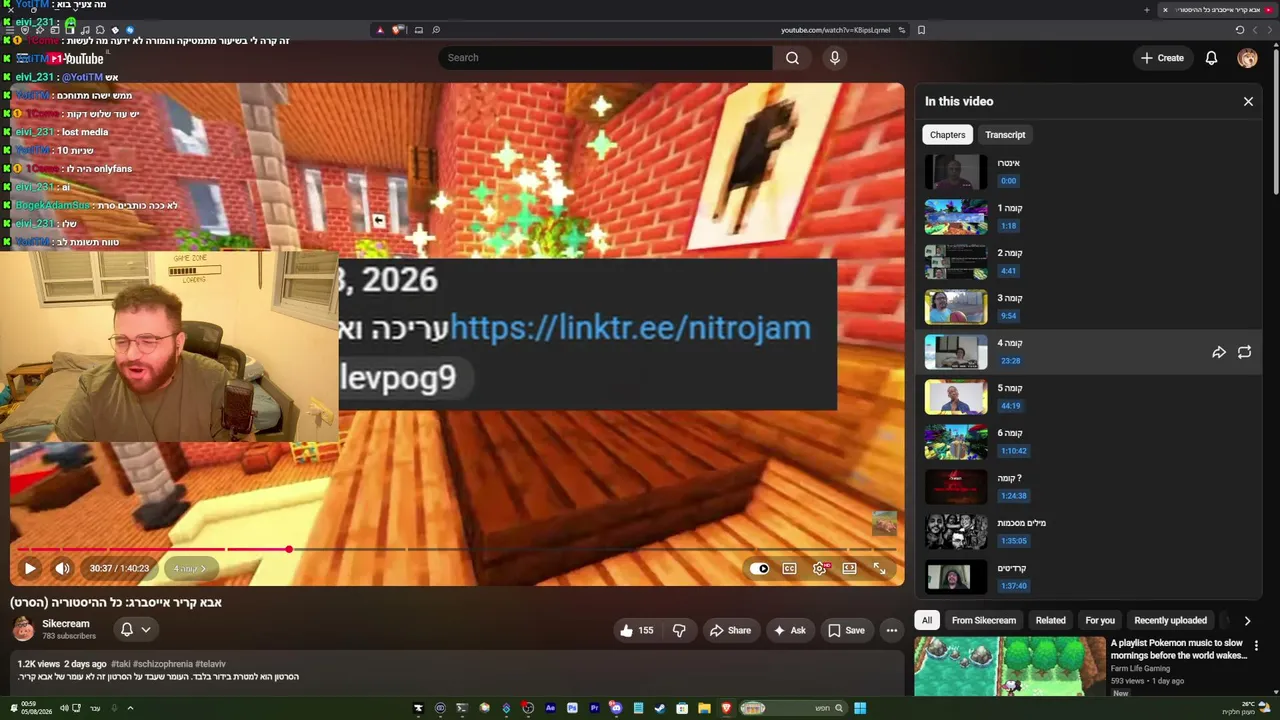Image resolution: width=1280 pixels, height=720 pixels.
Task: Open options for the Pokemon music video
Action: click(1256, 646)
